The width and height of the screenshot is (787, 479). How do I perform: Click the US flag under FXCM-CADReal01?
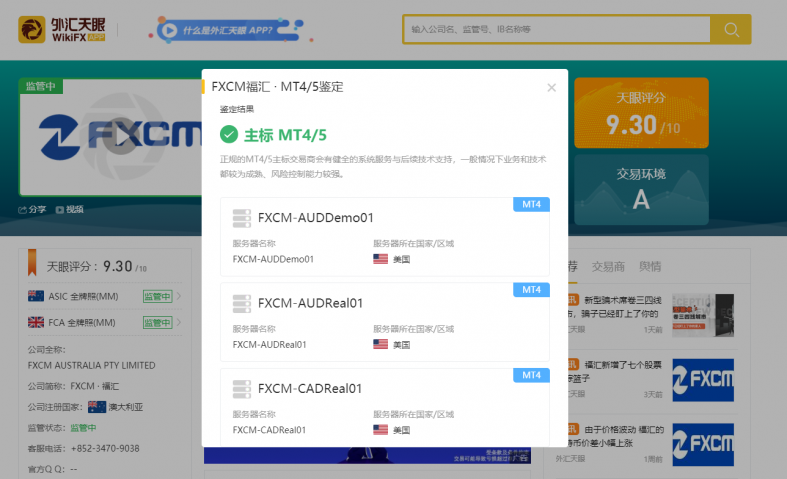click(380, 430)
